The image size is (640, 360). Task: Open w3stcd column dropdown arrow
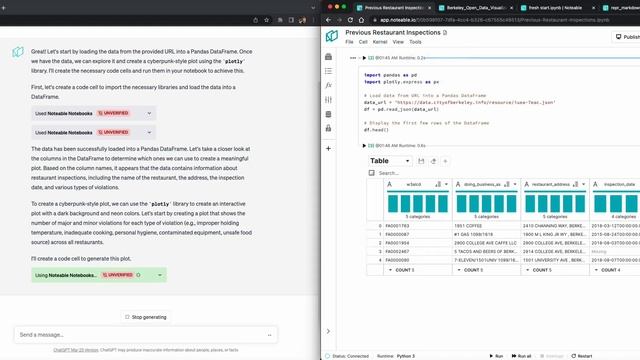(446, 184)
